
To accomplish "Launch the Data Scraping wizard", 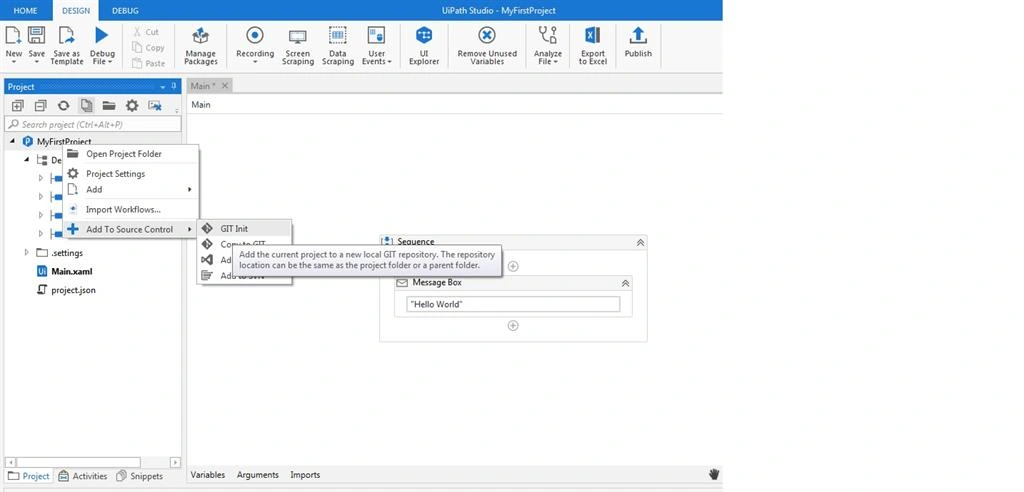I will [x=338, y=44].
